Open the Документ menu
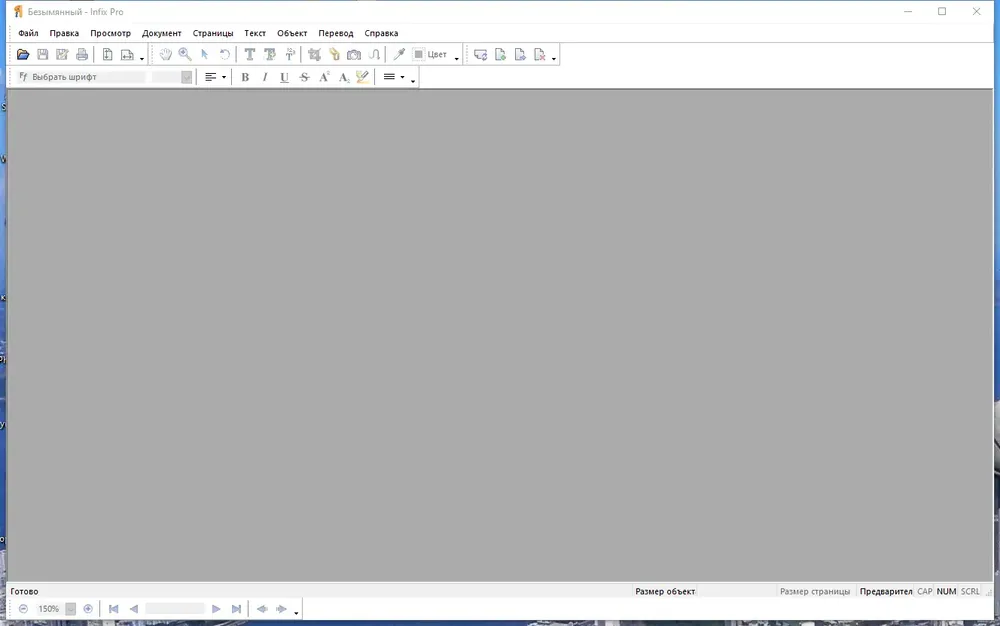The width and height of the screenshot is (1000, 626). [x=161, y=33]
